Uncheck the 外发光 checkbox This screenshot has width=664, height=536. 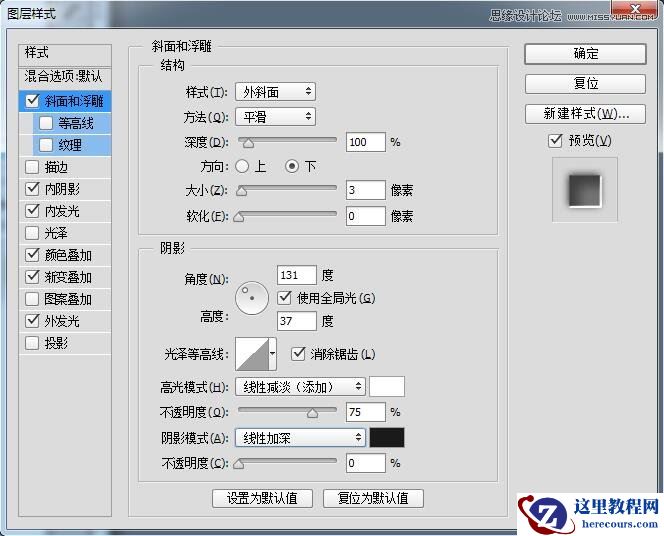coord(32,321)
